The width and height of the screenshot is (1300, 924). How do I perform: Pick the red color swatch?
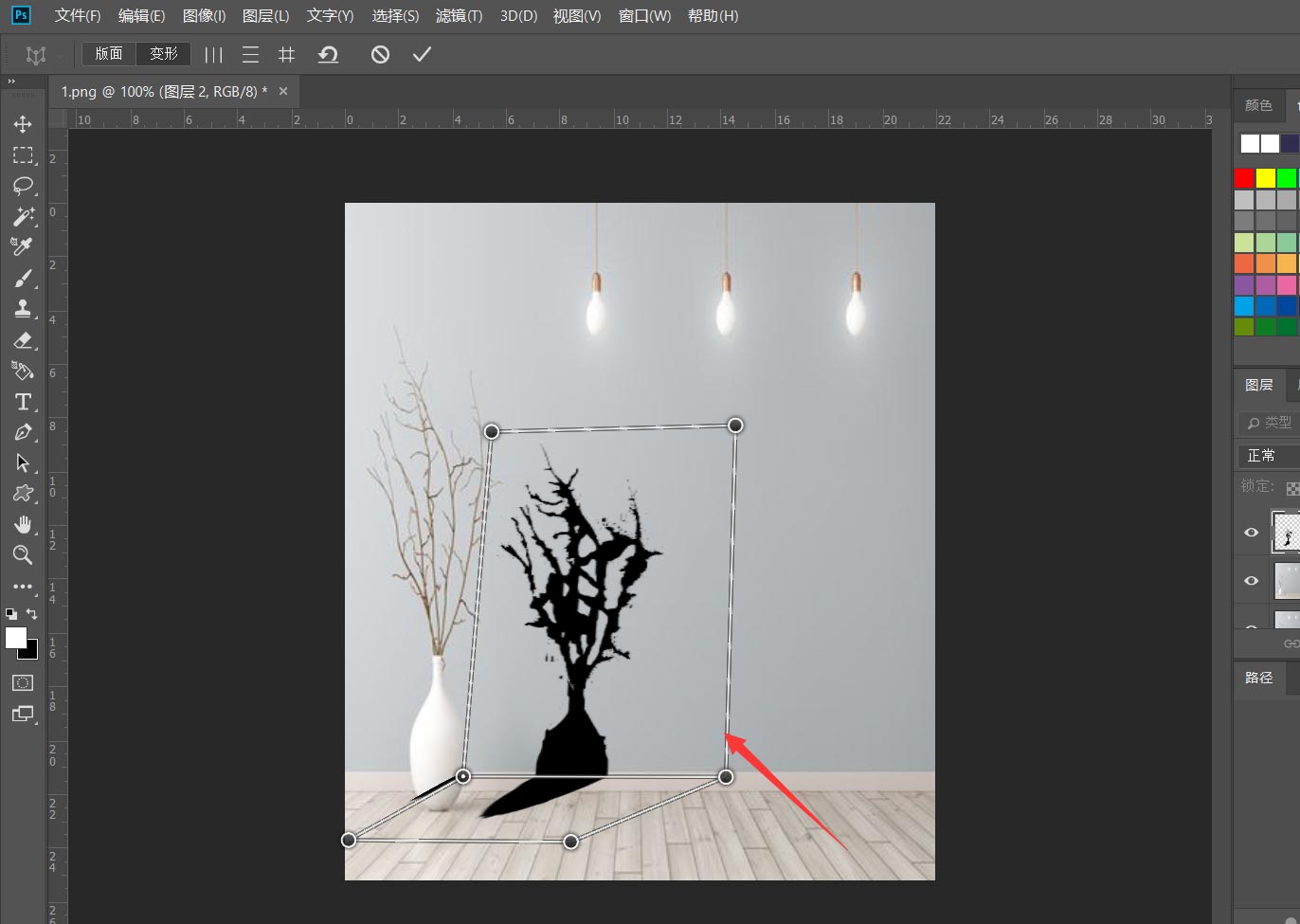coord(1244,178)
